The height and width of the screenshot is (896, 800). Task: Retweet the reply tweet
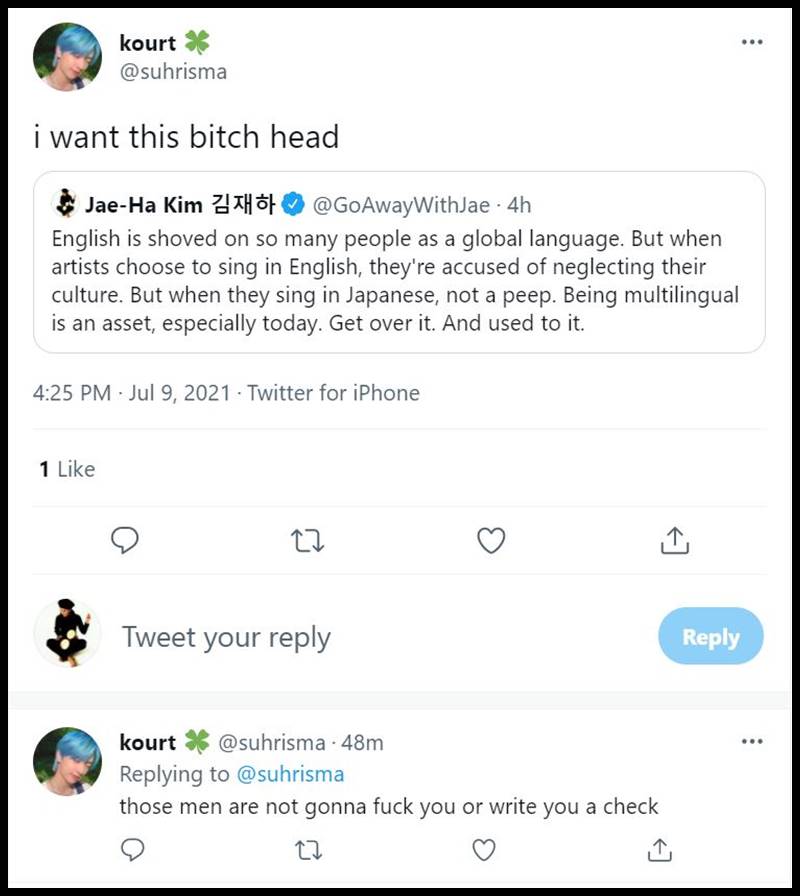coord(308,850)
